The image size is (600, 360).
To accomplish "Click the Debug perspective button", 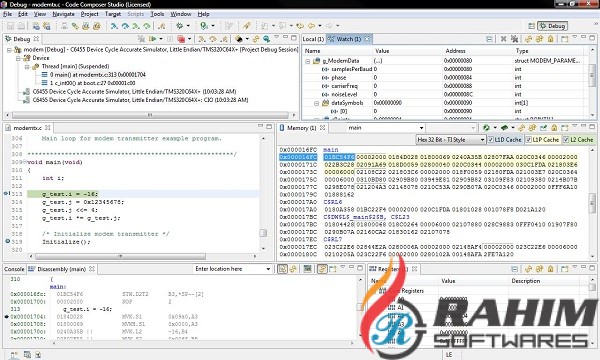I will pyautogui.click(x=553, y=26).
